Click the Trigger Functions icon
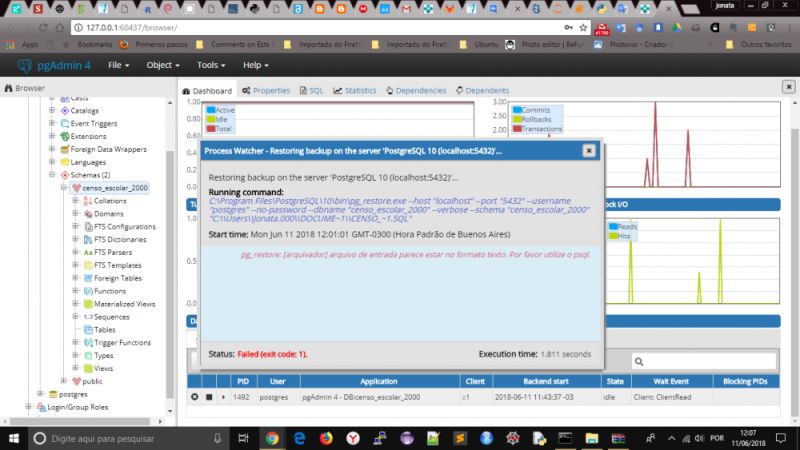This screenshot has width=800, height=450. (x=88, y=342)
